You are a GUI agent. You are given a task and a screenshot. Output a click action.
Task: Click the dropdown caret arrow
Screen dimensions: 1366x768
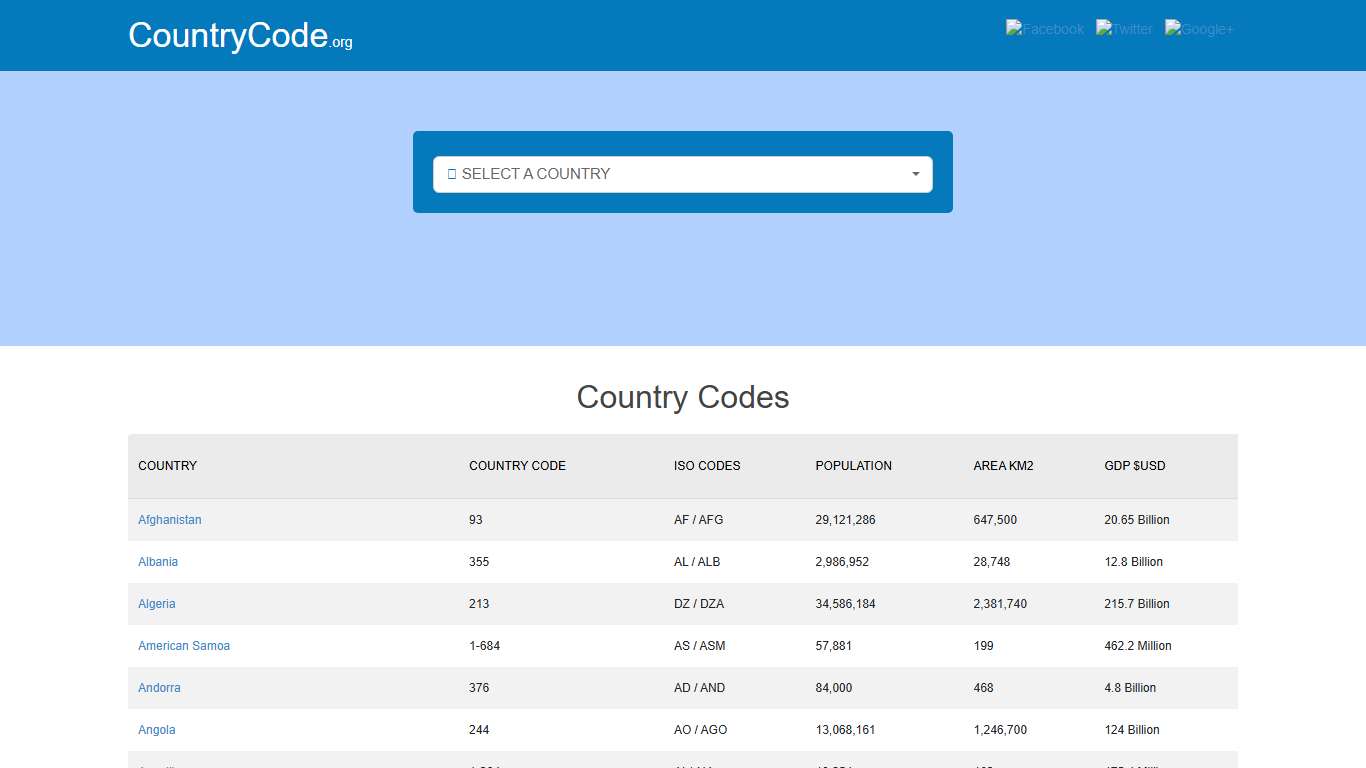pyautogui.click(x=914, y=174)
